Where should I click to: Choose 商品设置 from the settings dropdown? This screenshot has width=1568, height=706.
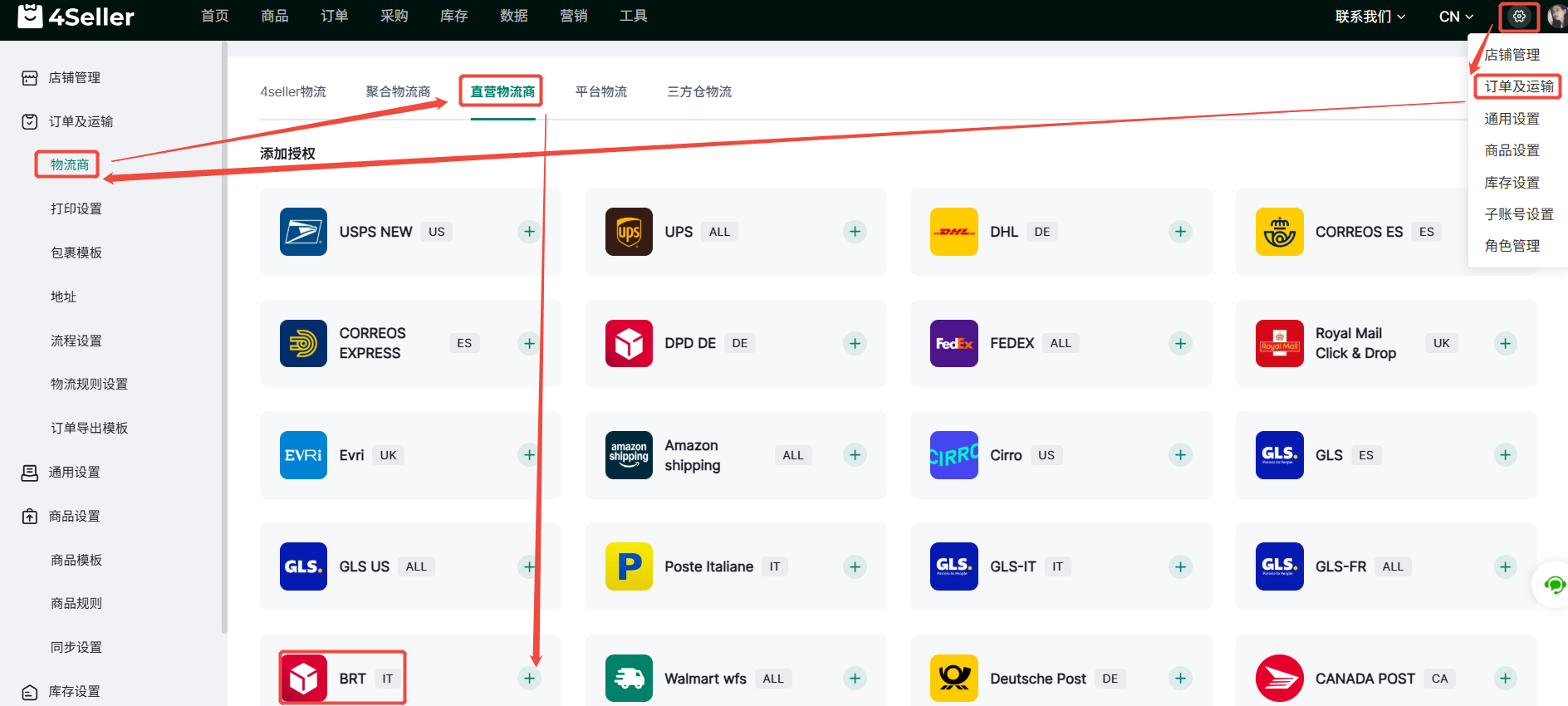tap(1512, 150)
